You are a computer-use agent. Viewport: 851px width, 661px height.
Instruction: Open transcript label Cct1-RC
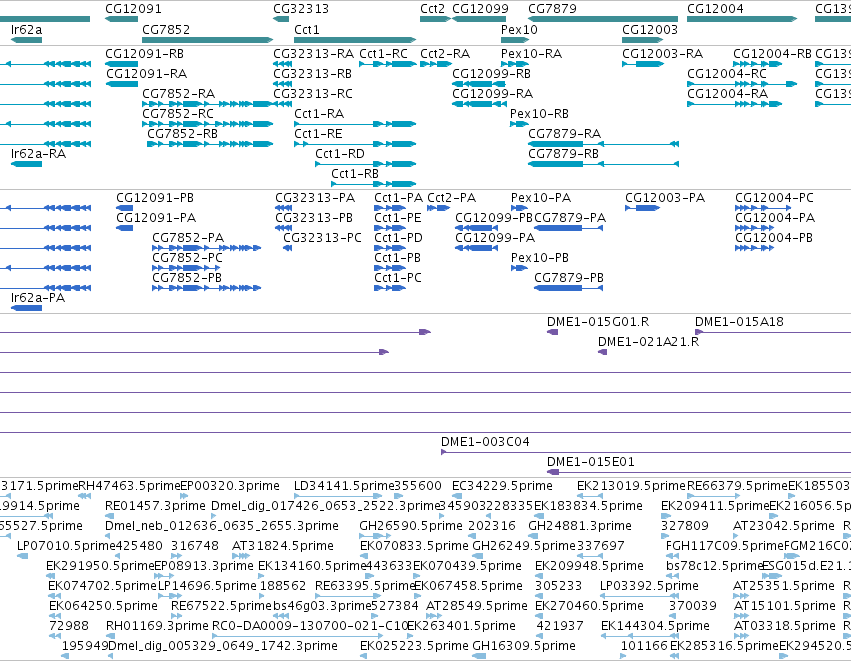(384, 54)
